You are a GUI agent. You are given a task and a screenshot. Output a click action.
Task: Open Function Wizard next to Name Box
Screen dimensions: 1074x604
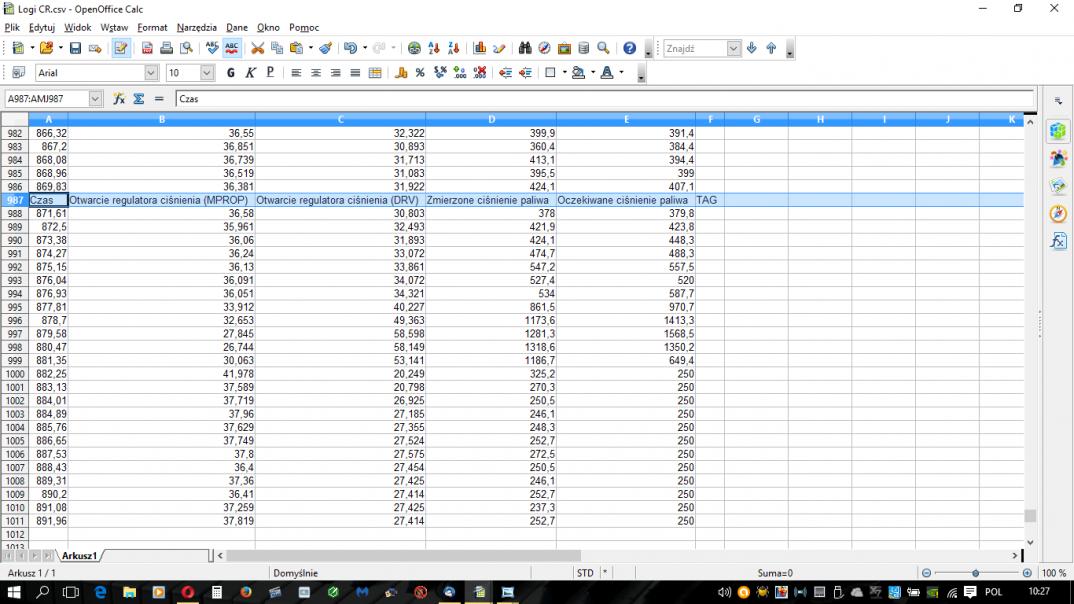[119, 99]
